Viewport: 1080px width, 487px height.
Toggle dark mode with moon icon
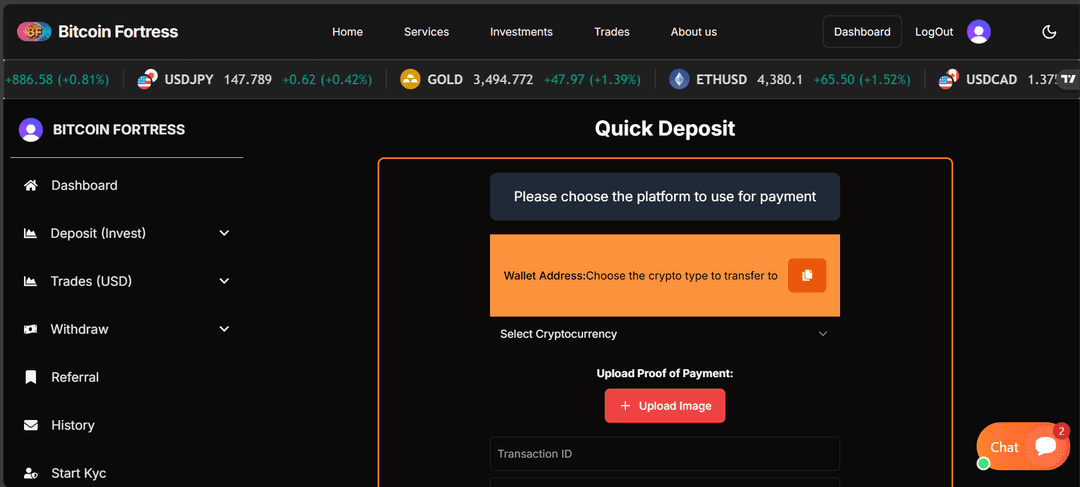(x=1049, y=32)
